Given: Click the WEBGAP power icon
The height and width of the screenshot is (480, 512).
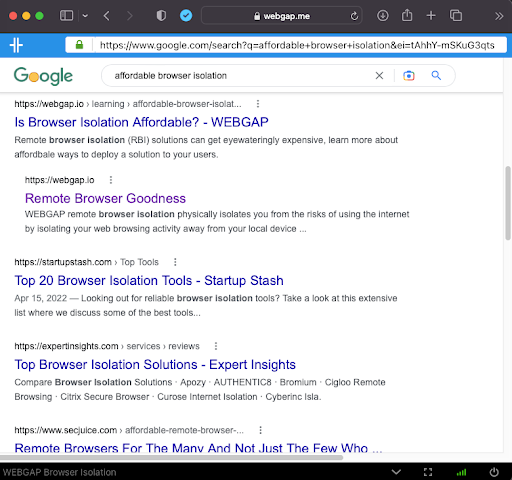Looking at the screenshot, I should point(494,472).
